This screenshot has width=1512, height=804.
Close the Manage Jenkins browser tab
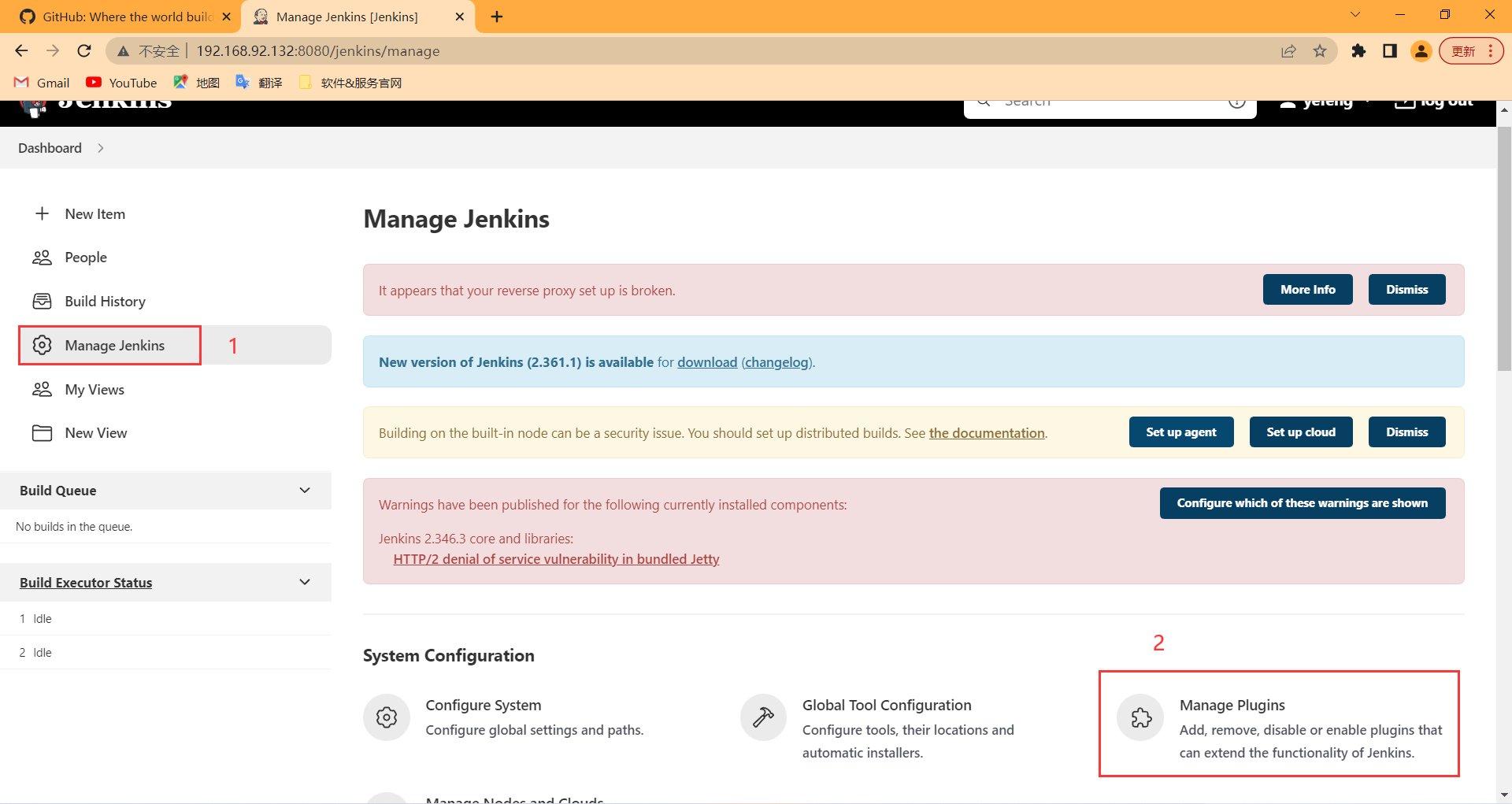(x=460, y=17)
